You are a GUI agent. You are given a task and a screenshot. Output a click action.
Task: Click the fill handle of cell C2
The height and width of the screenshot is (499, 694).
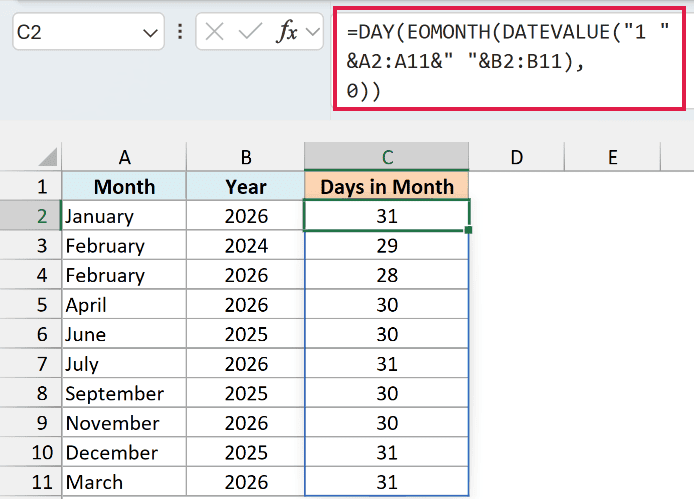(x=469, y=230)
